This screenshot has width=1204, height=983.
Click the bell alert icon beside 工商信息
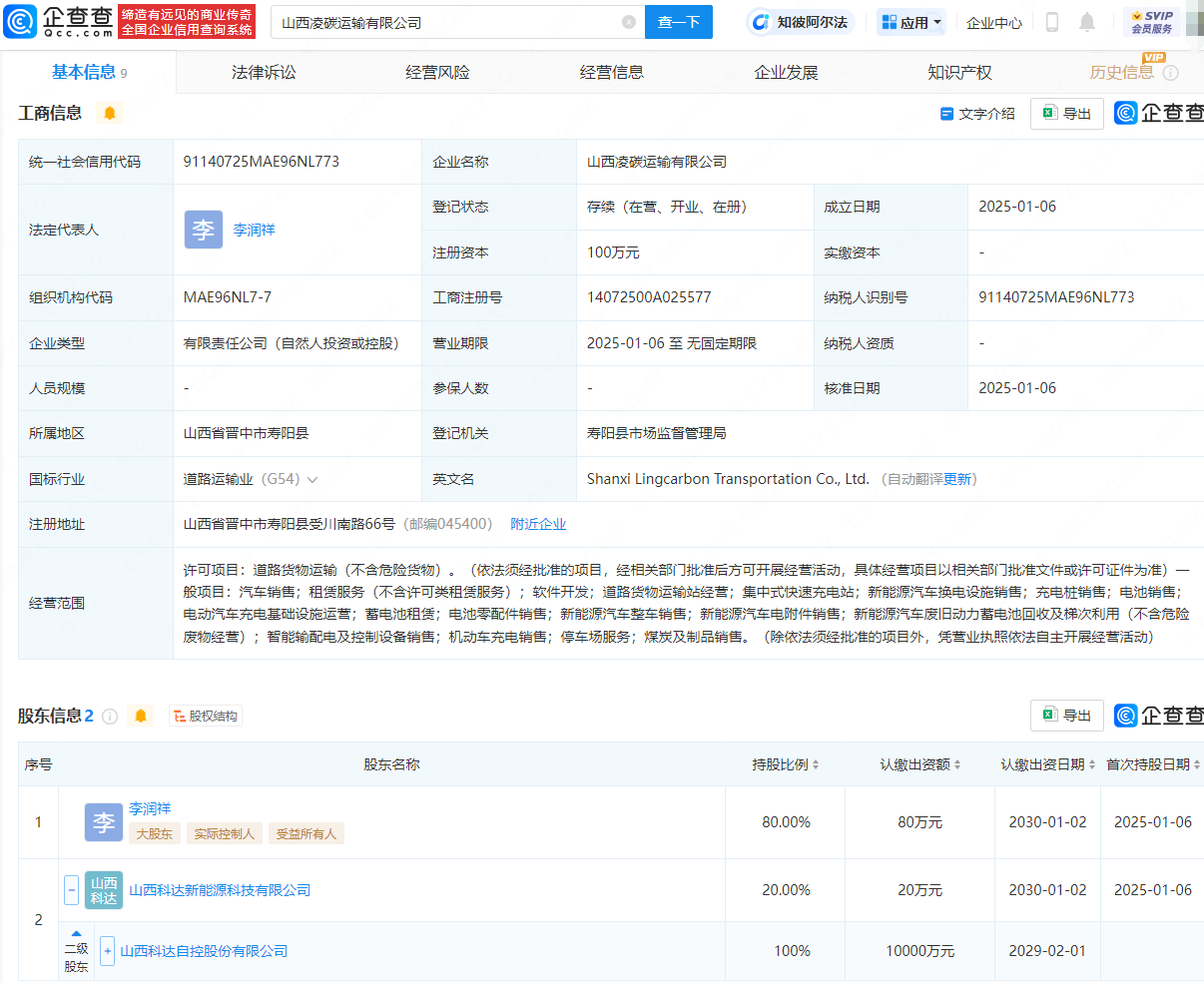click(110, 113)
